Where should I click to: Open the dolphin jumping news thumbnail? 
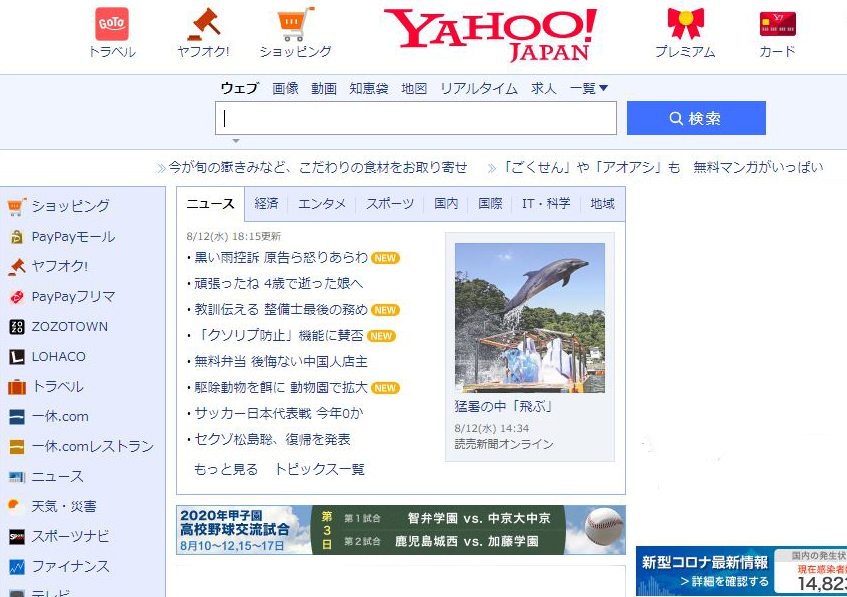point(529,318)
